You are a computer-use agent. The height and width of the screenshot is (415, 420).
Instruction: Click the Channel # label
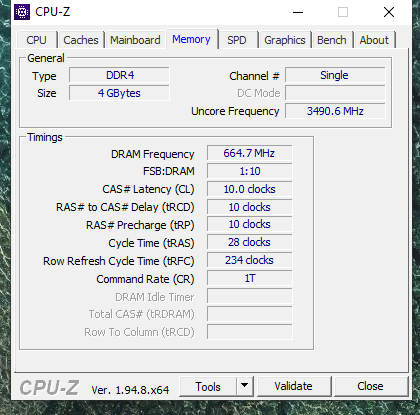pos(254,76)
